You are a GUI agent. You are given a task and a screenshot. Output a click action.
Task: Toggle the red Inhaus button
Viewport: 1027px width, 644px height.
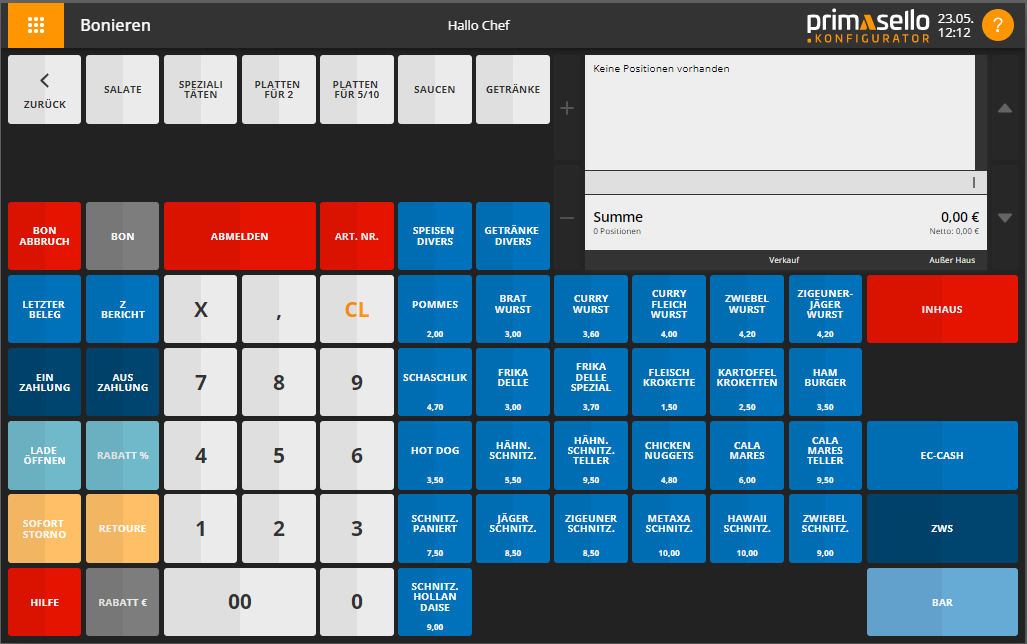[x=942, y=309]
